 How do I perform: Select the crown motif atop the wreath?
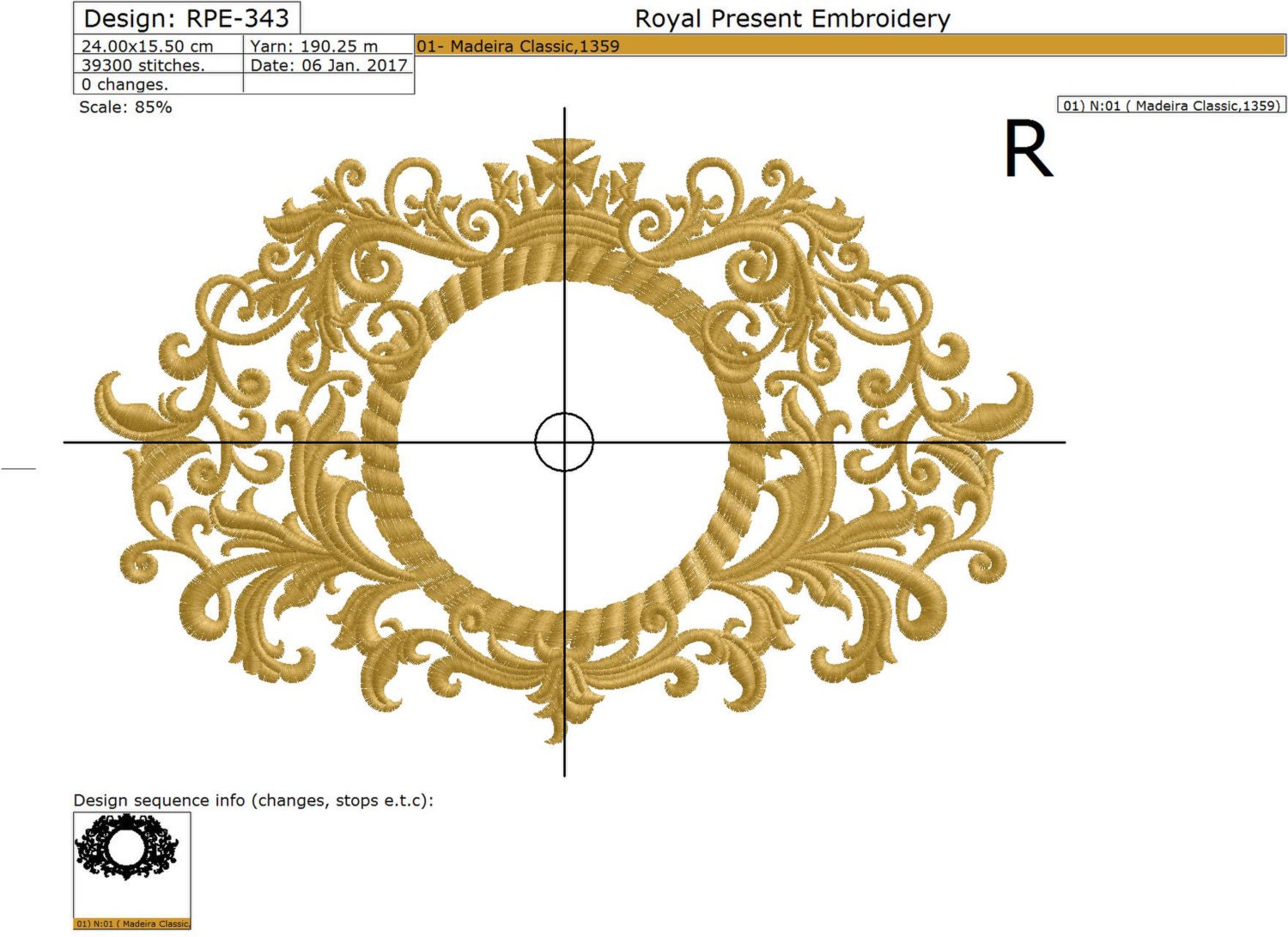tap(564, 167)
